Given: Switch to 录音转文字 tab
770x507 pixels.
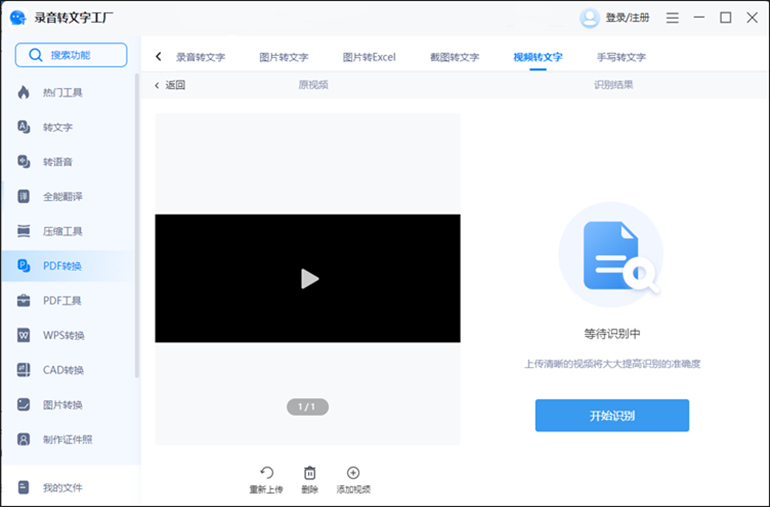Looking at the screenshot, I should coord(200,57).
